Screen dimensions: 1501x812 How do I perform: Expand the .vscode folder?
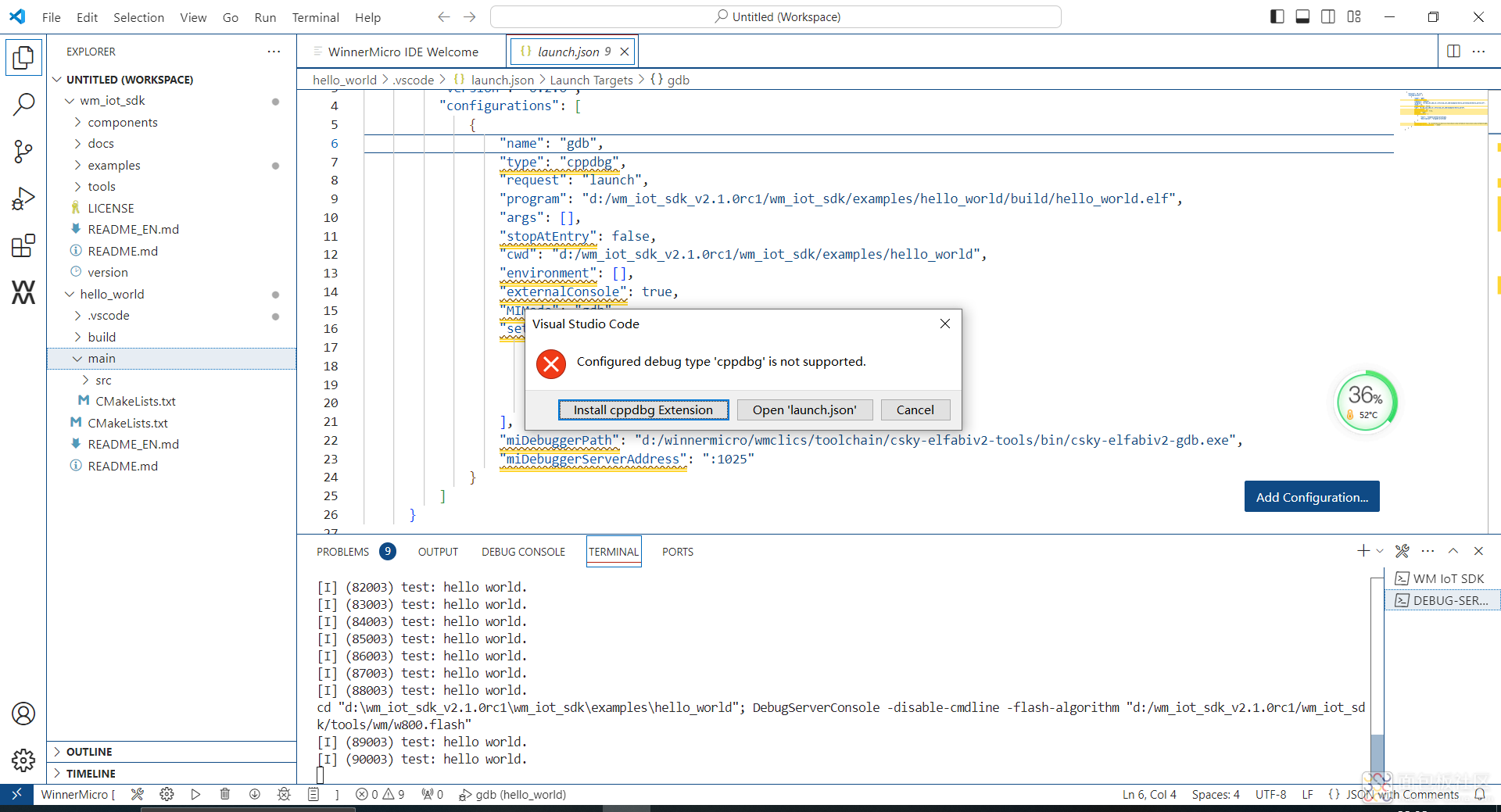171,316
